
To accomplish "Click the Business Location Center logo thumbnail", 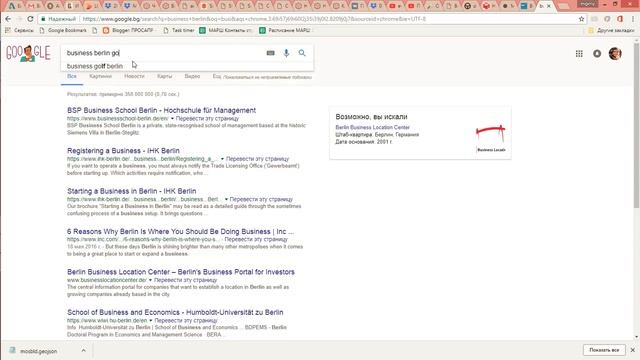I will click(x=491, y=138).
